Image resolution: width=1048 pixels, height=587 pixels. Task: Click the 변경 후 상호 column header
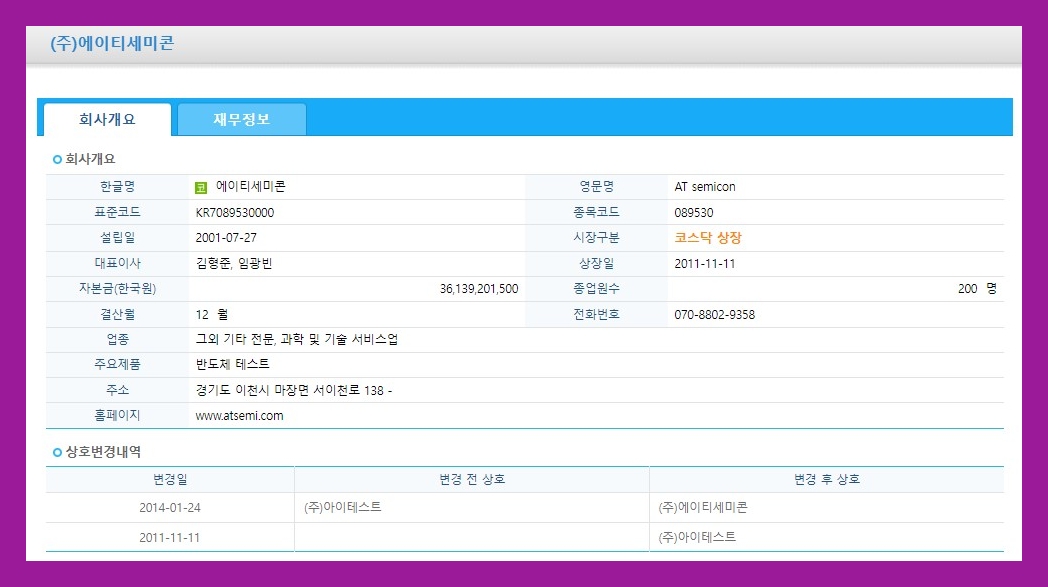827,479
